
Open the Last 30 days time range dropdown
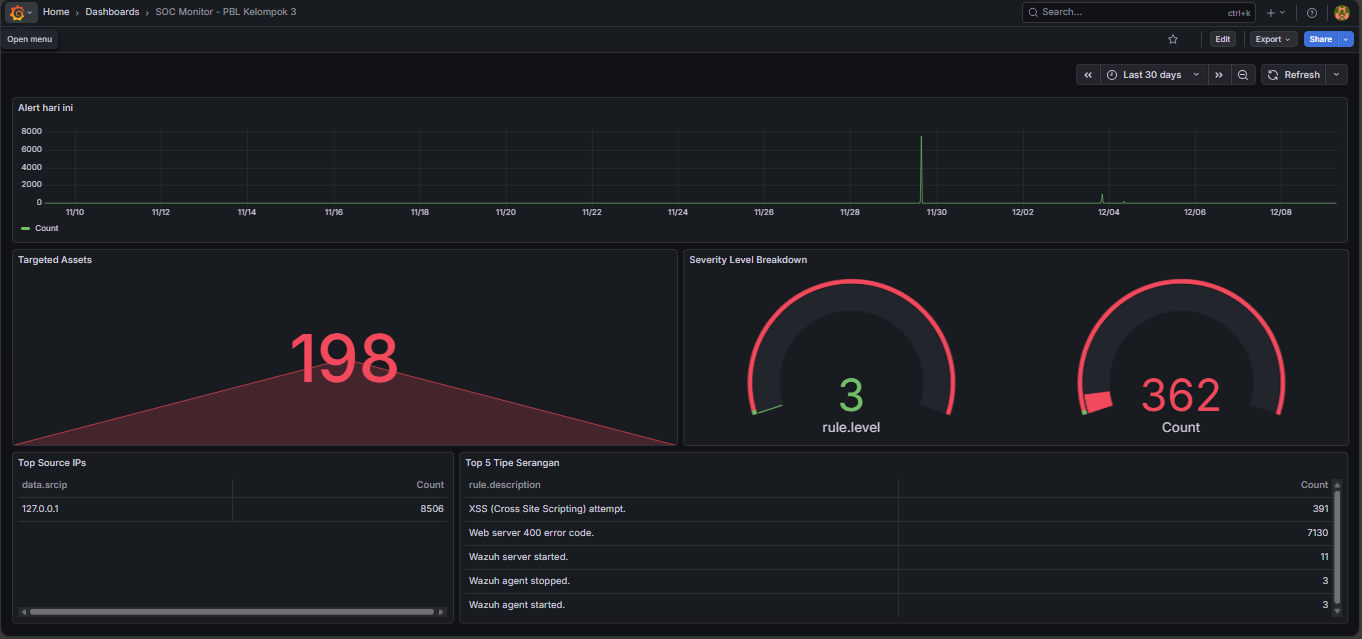tap(1152, 74)
